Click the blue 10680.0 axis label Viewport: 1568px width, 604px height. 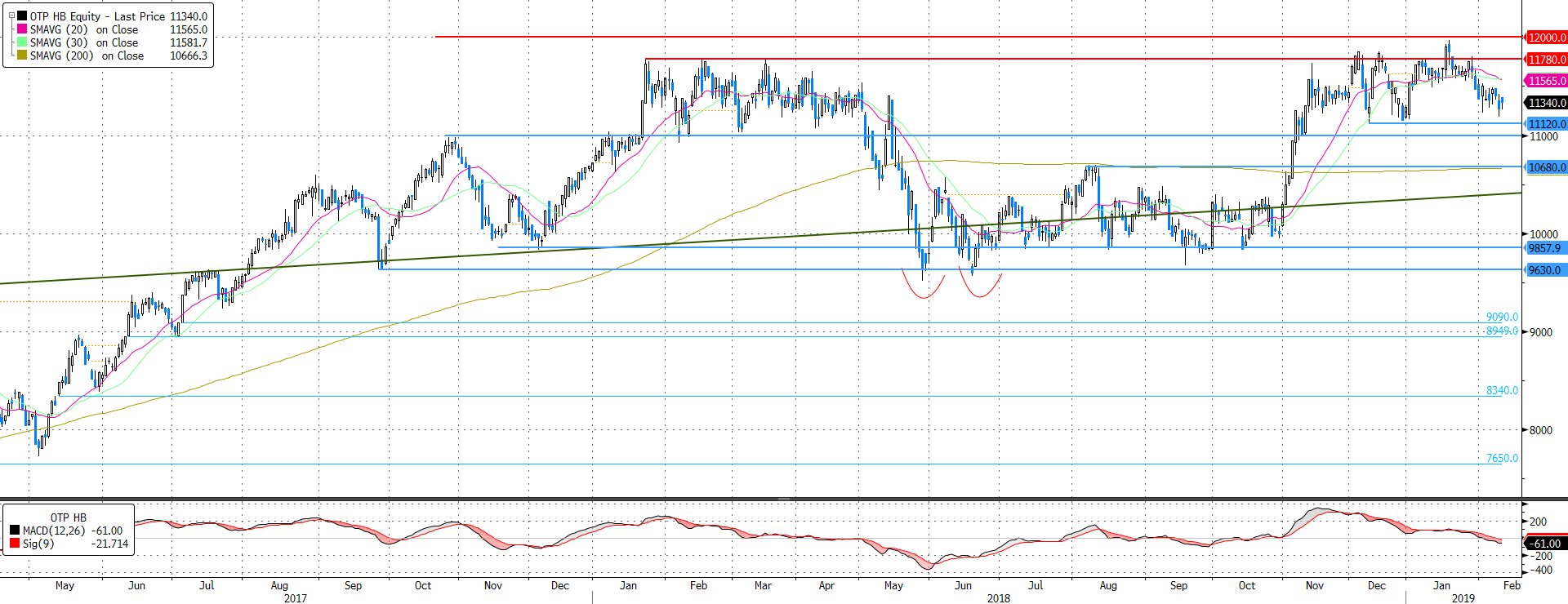[x=1547, y=167]
